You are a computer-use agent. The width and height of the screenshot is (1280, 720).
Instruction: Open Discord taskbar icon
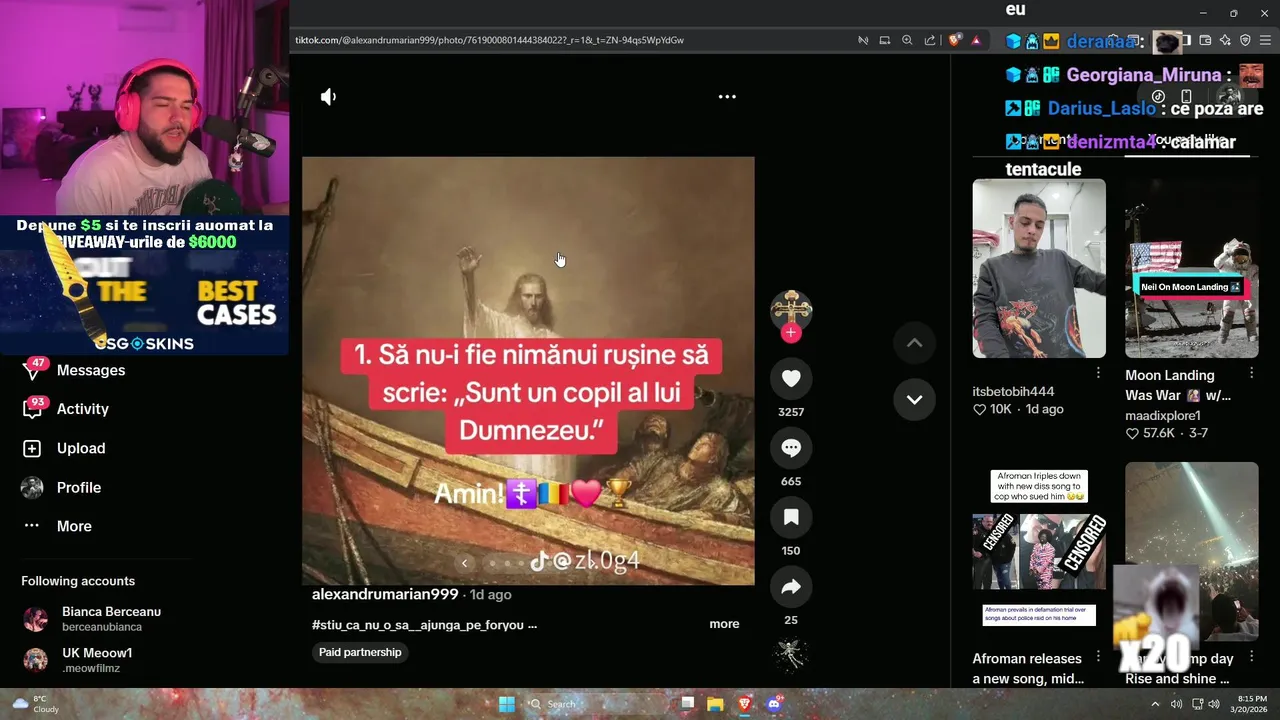773,704
